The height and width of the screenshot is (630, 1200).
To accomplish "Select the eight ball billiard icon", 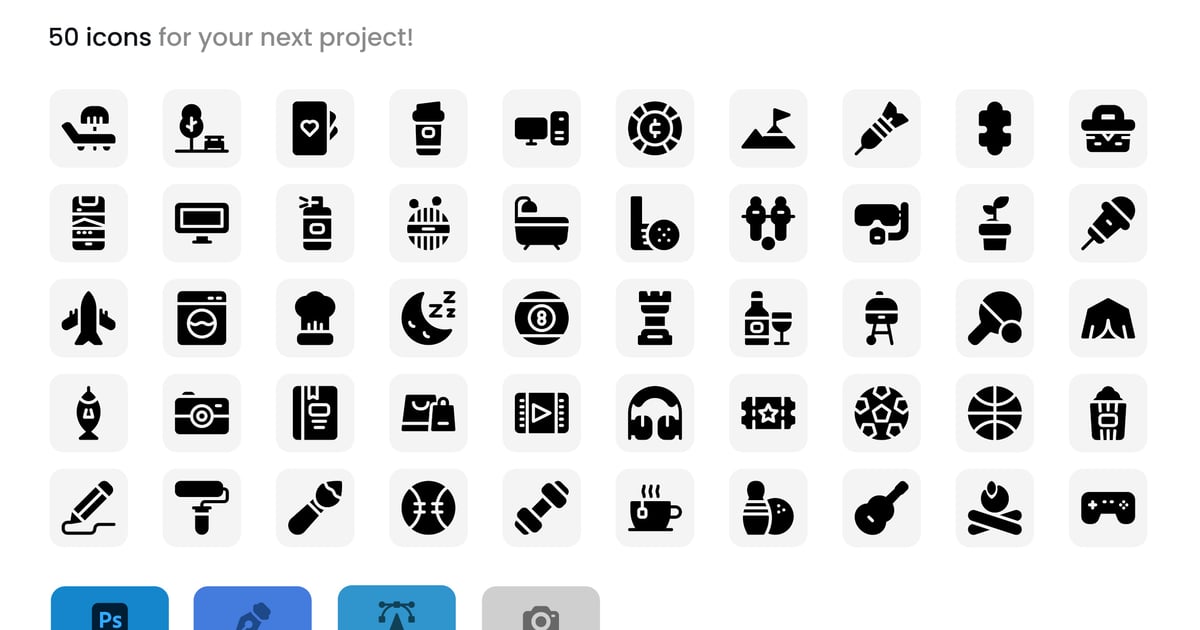I will pos(542,318).
